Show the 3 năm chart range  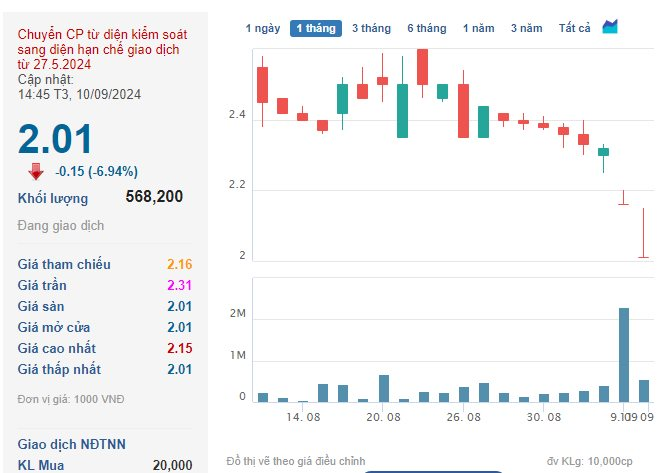(x=527, y=28)
